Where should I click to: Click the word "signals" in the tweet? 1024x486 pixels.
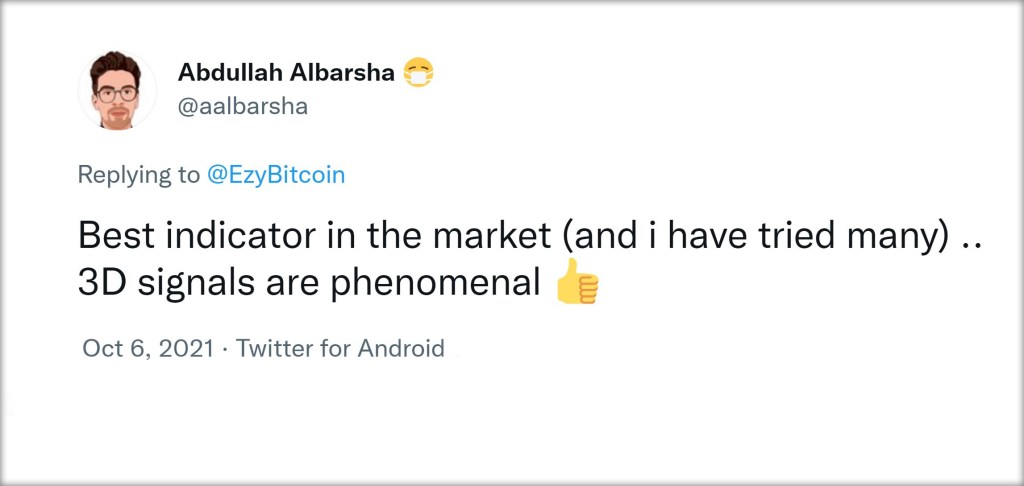pyautogui.click(x=186, y=284)
